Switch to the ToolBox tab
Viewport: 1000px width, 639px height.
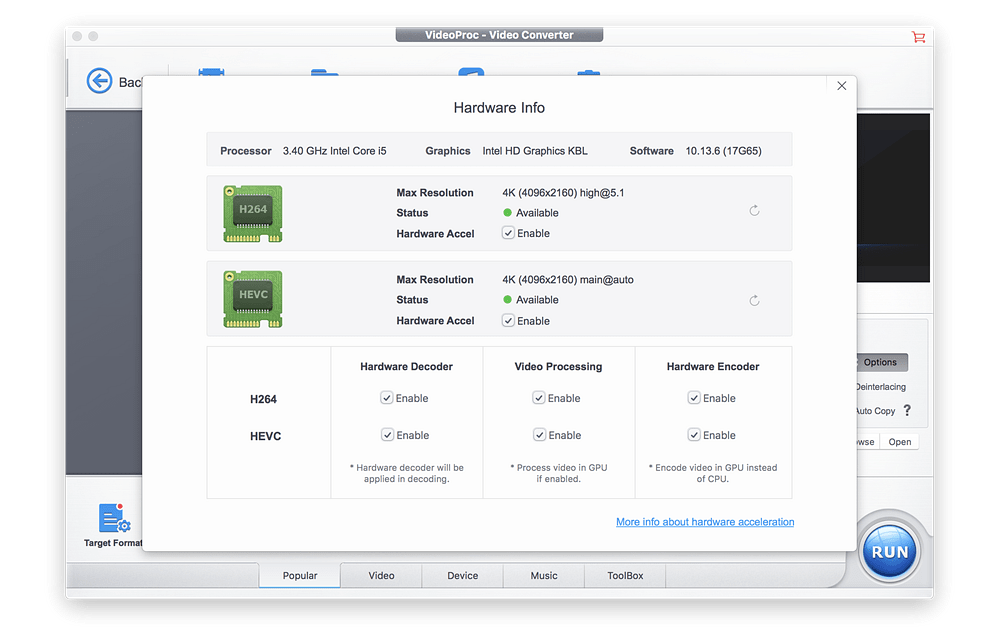pyautogui.click(x=625, y=575)
